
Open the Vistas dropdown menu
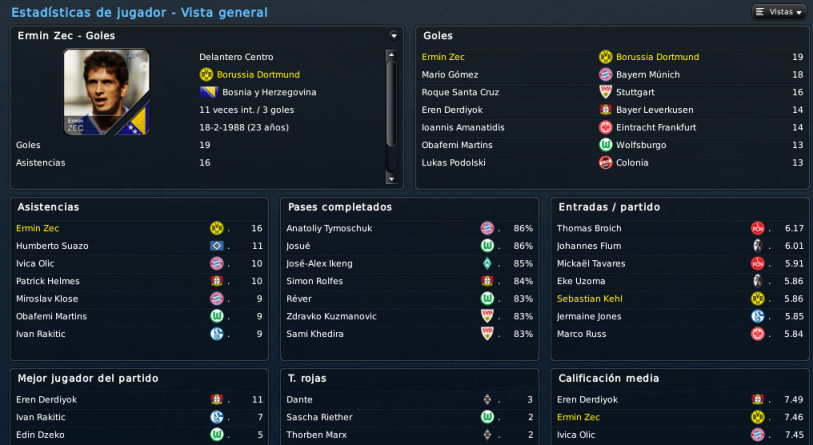(779, 12)
